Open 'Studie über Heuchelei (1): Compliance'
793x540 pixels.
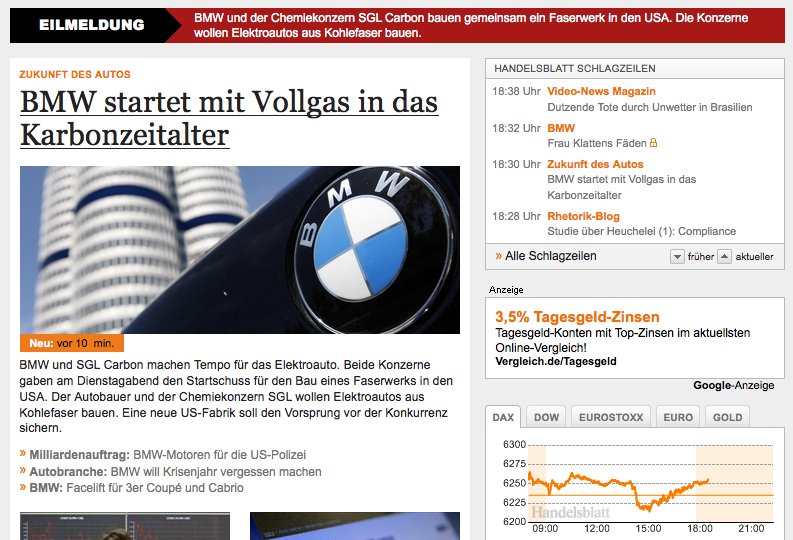coord(642,232)
